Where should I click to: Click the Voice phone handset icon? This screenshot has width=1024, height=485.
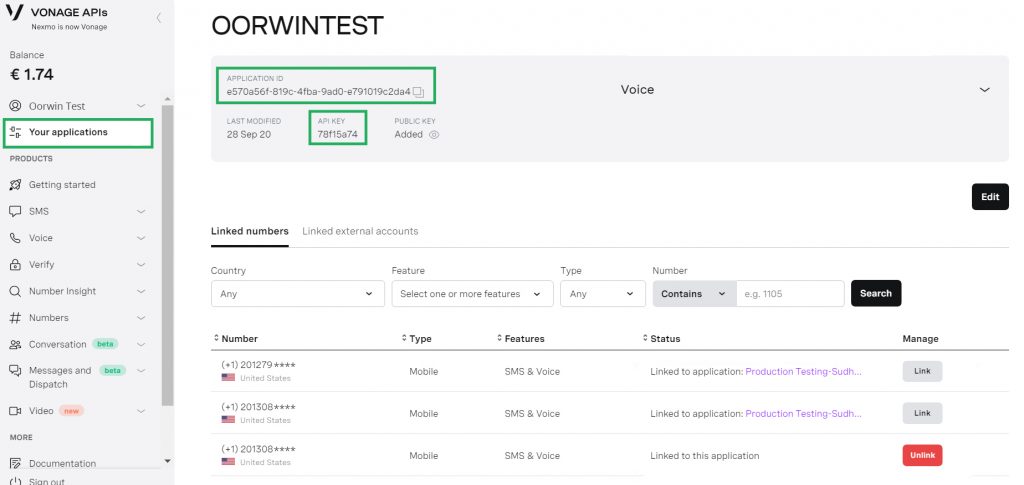click(x=15, y=238)
